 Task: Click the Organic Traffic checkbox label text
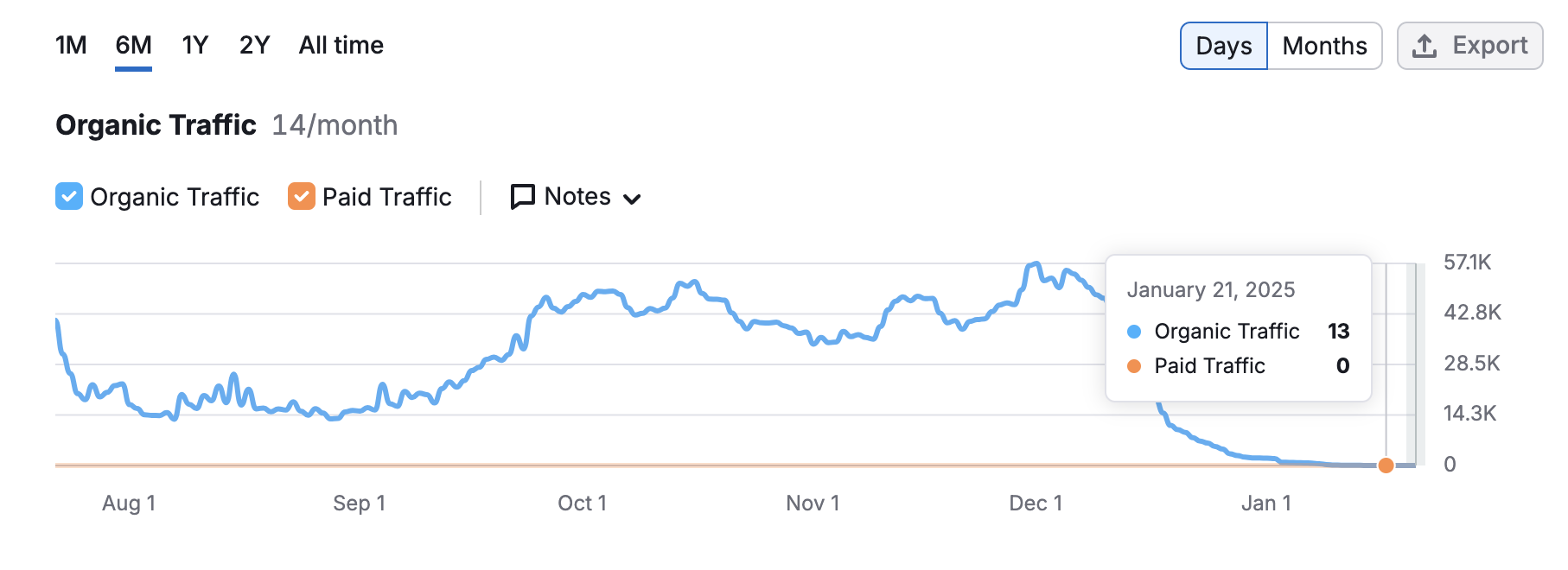(x=175, y=197)
